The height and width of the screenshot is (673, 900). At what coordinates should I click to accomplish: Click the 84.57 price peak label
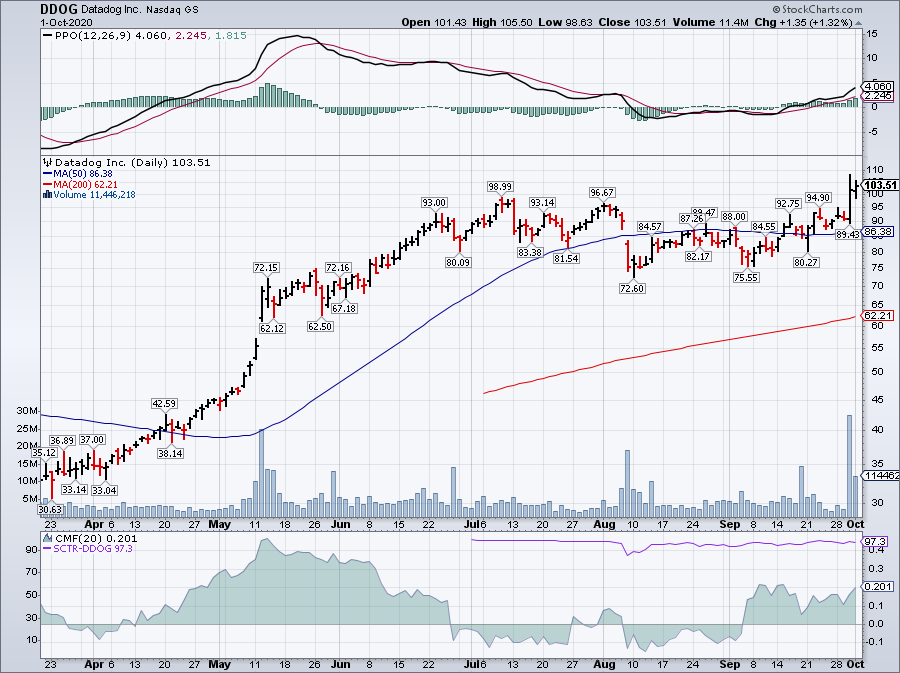coord(650,227)
